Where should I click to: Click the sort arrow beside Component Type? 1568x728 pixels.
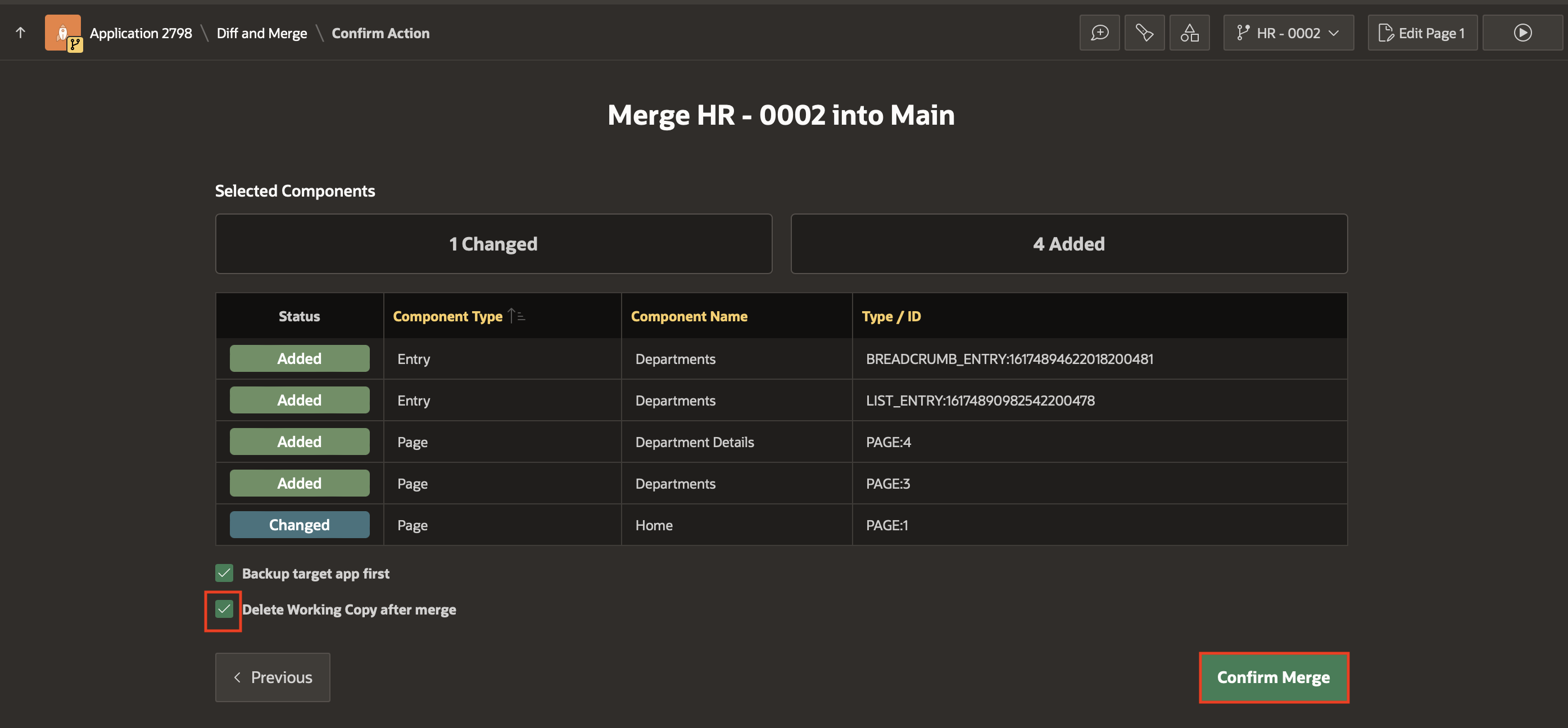point(516,316)
